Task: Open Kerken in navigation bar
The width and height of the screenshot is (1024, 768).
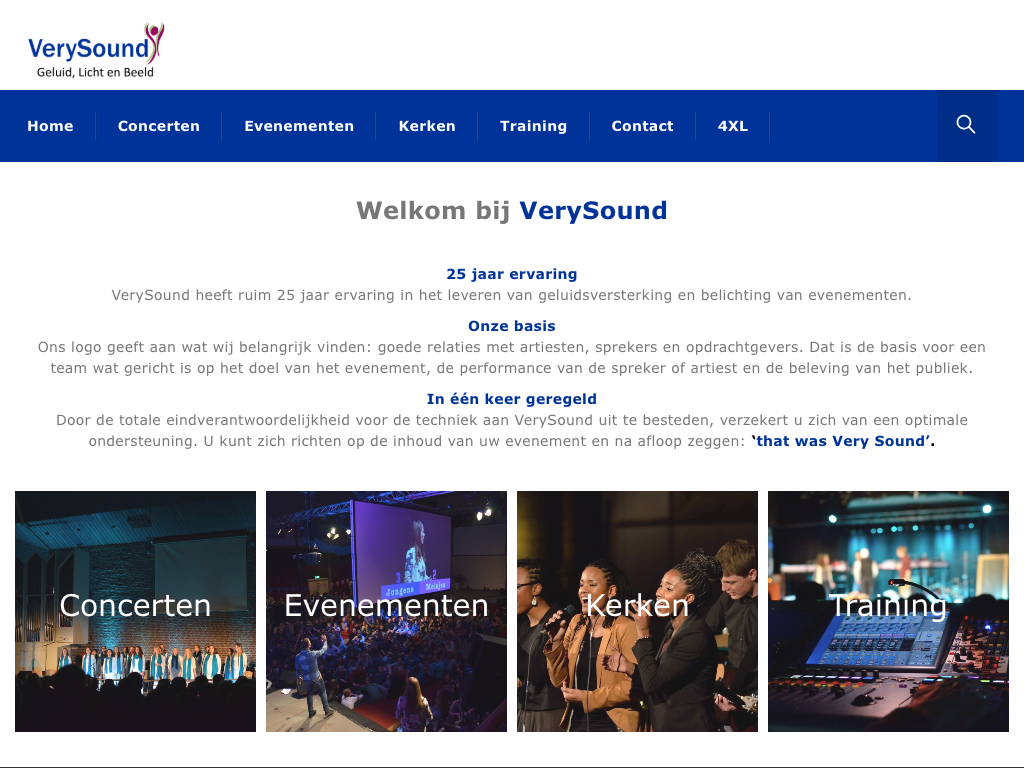Action: [x=427, y=126]
